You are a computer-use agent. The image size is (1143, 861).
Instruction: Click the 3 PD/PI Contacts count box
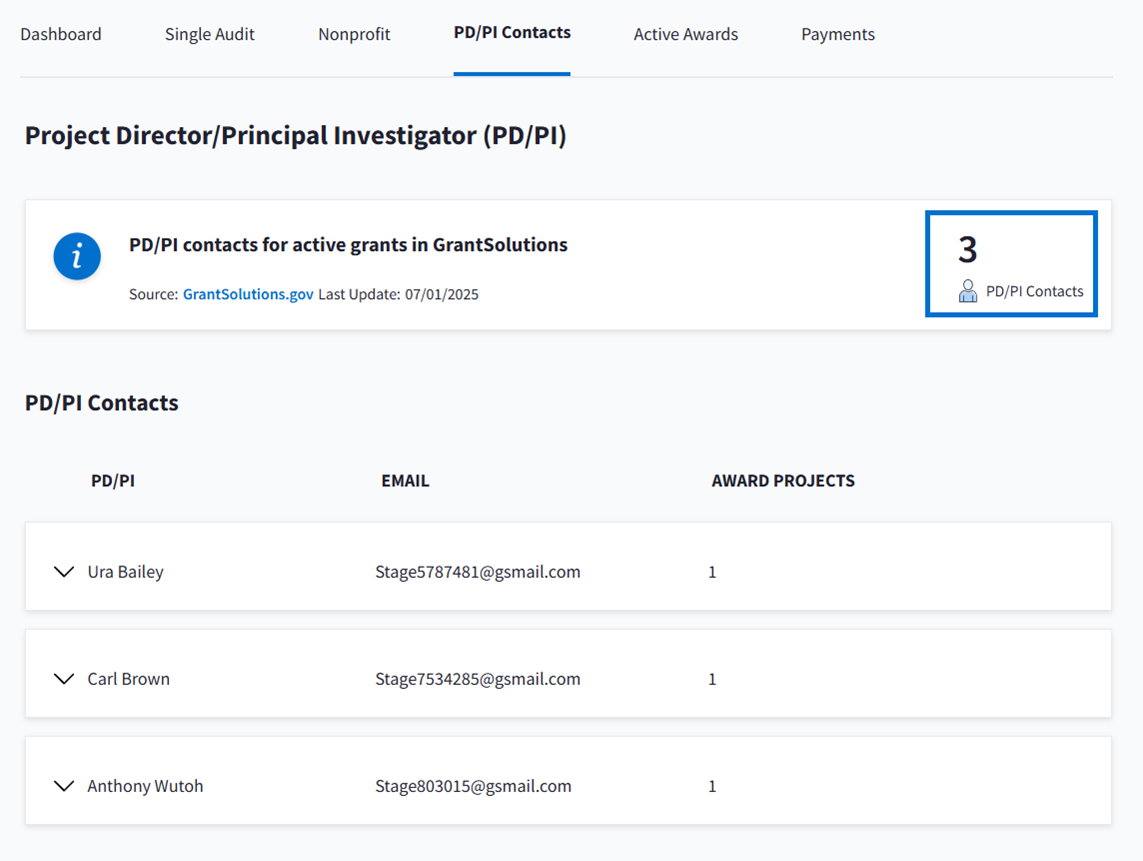tap(1011, 264)
